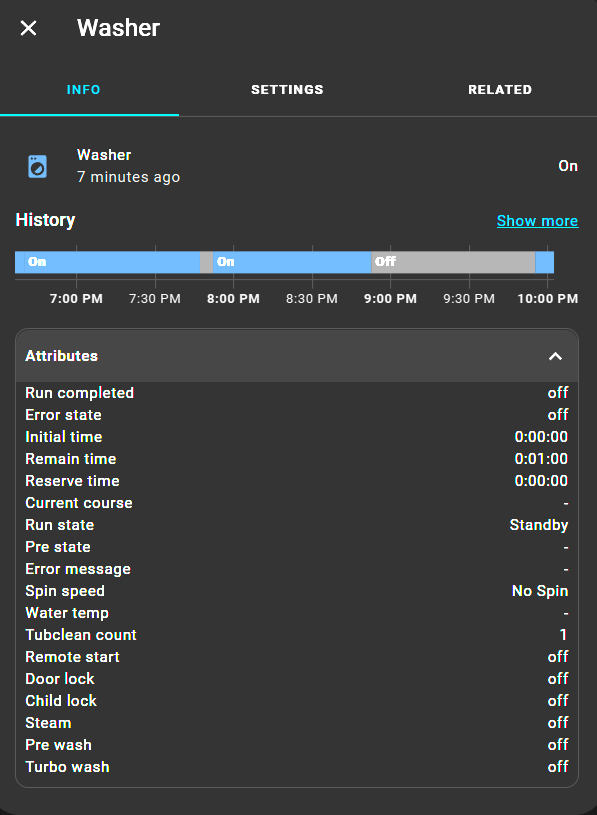Select the INFO tab
Viewport: 597px width, 815px height.
point(83,89)
